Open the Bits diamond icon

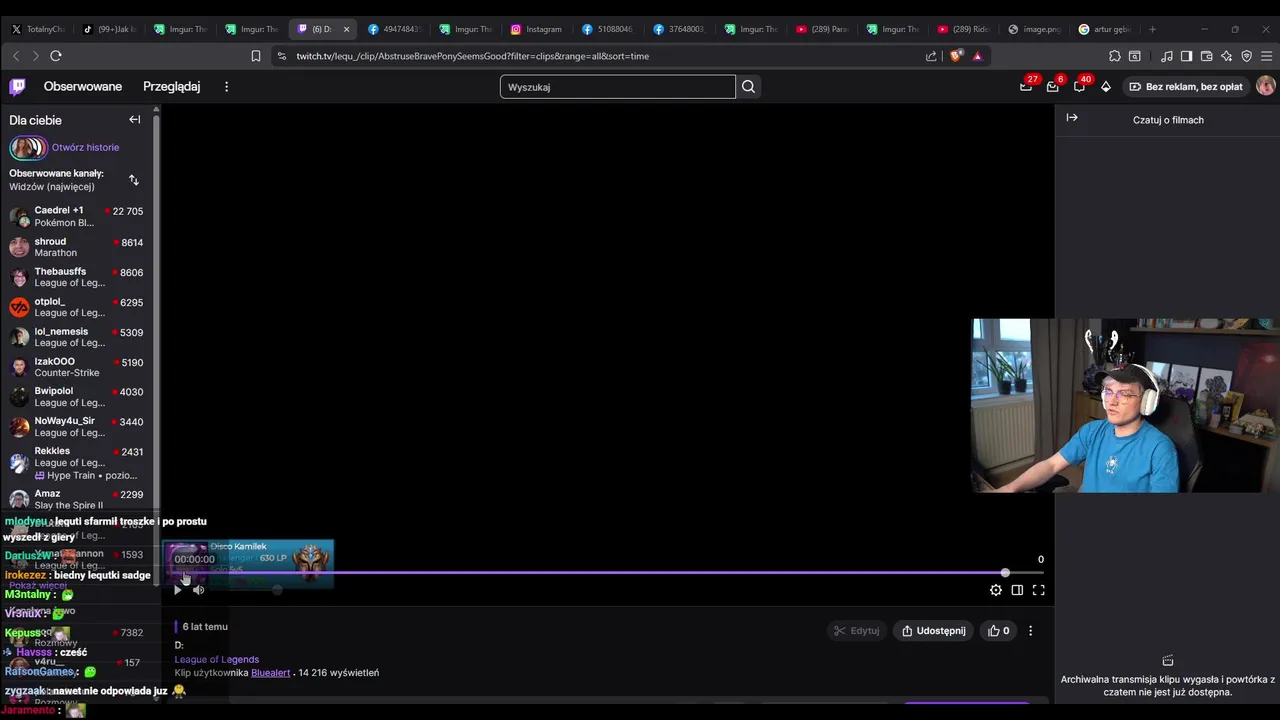coord(1106,87)
